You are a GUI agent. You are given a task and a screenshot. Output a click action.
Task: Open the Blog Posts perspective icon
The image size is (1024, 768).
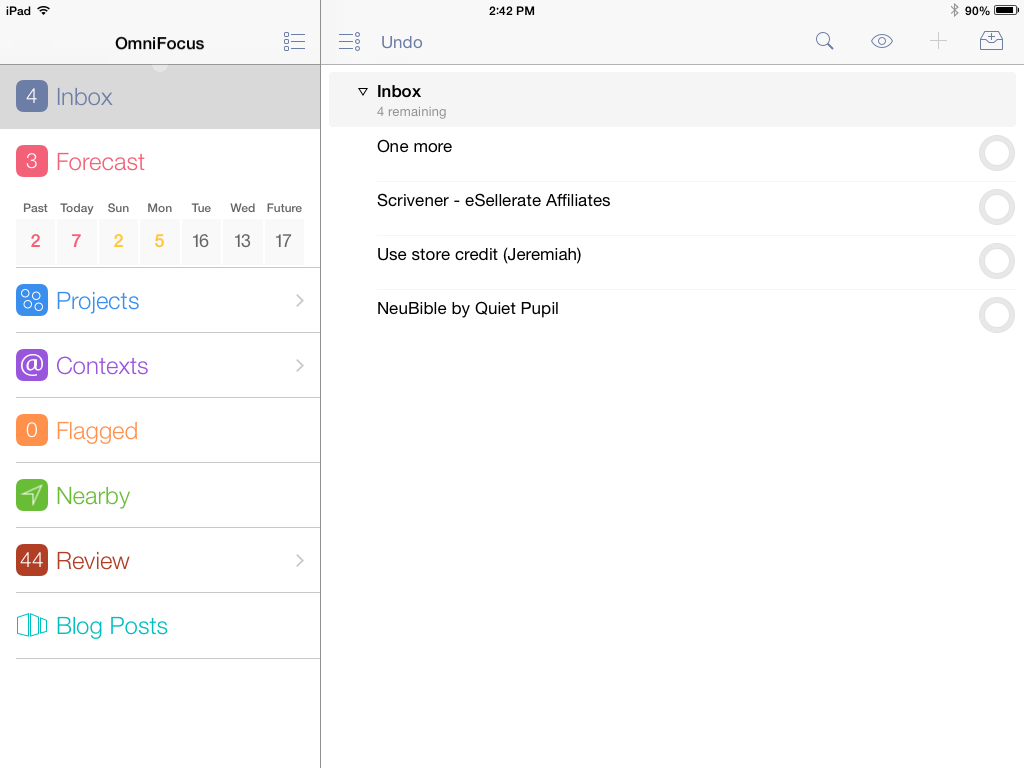(31, 625)
